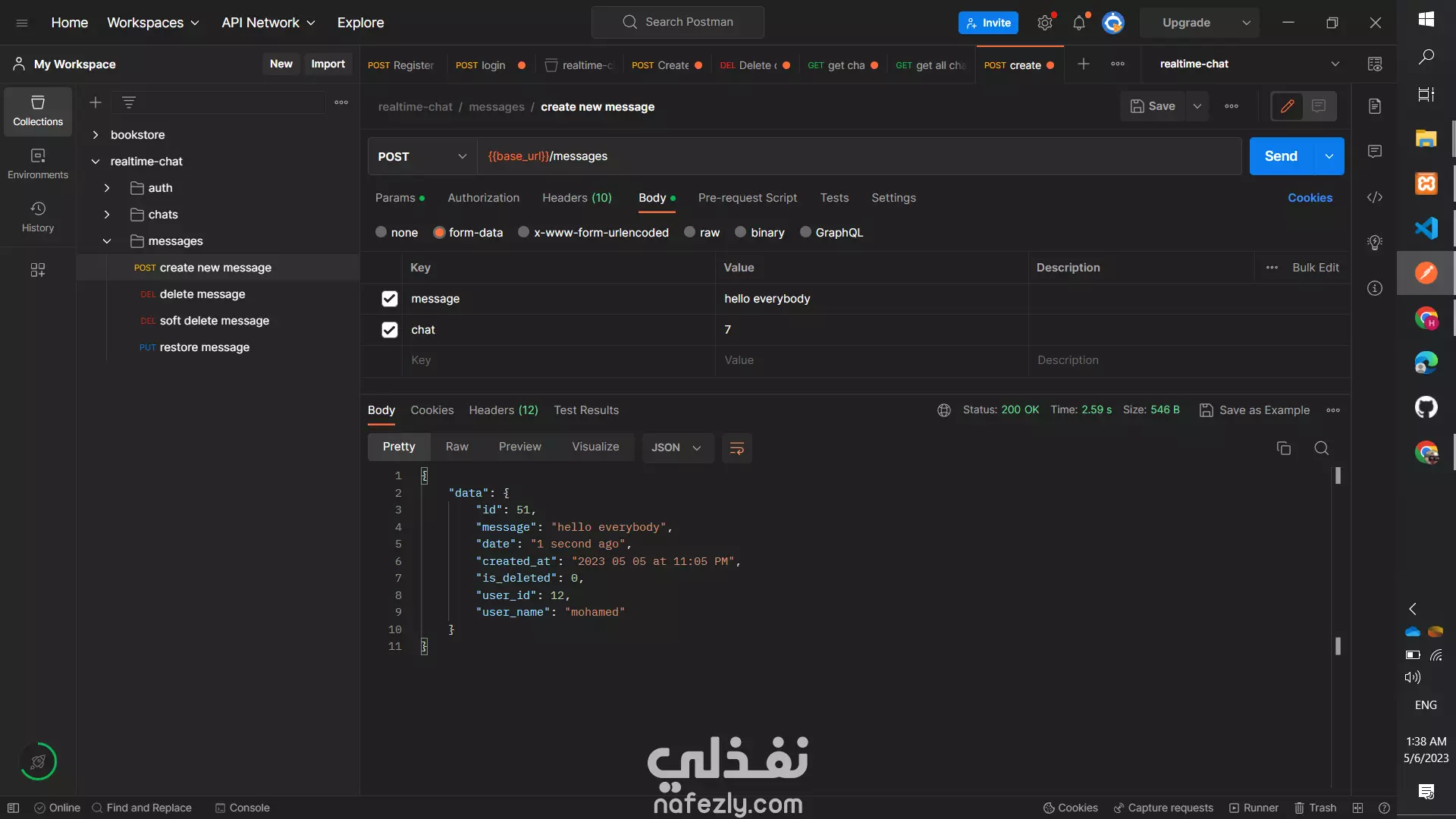Open the realtime-chat environment selector
Viewport: 1456px width, 819px height.
1250,64
